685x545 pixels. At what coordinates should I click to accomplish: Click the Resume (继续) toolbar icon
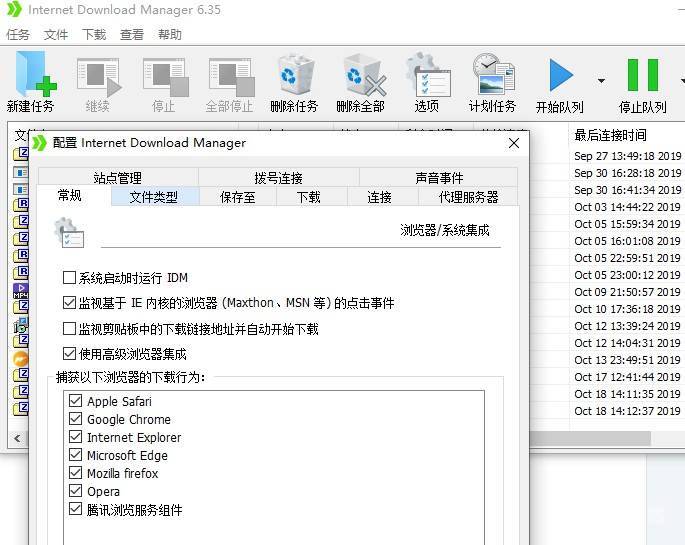[99, 77]
